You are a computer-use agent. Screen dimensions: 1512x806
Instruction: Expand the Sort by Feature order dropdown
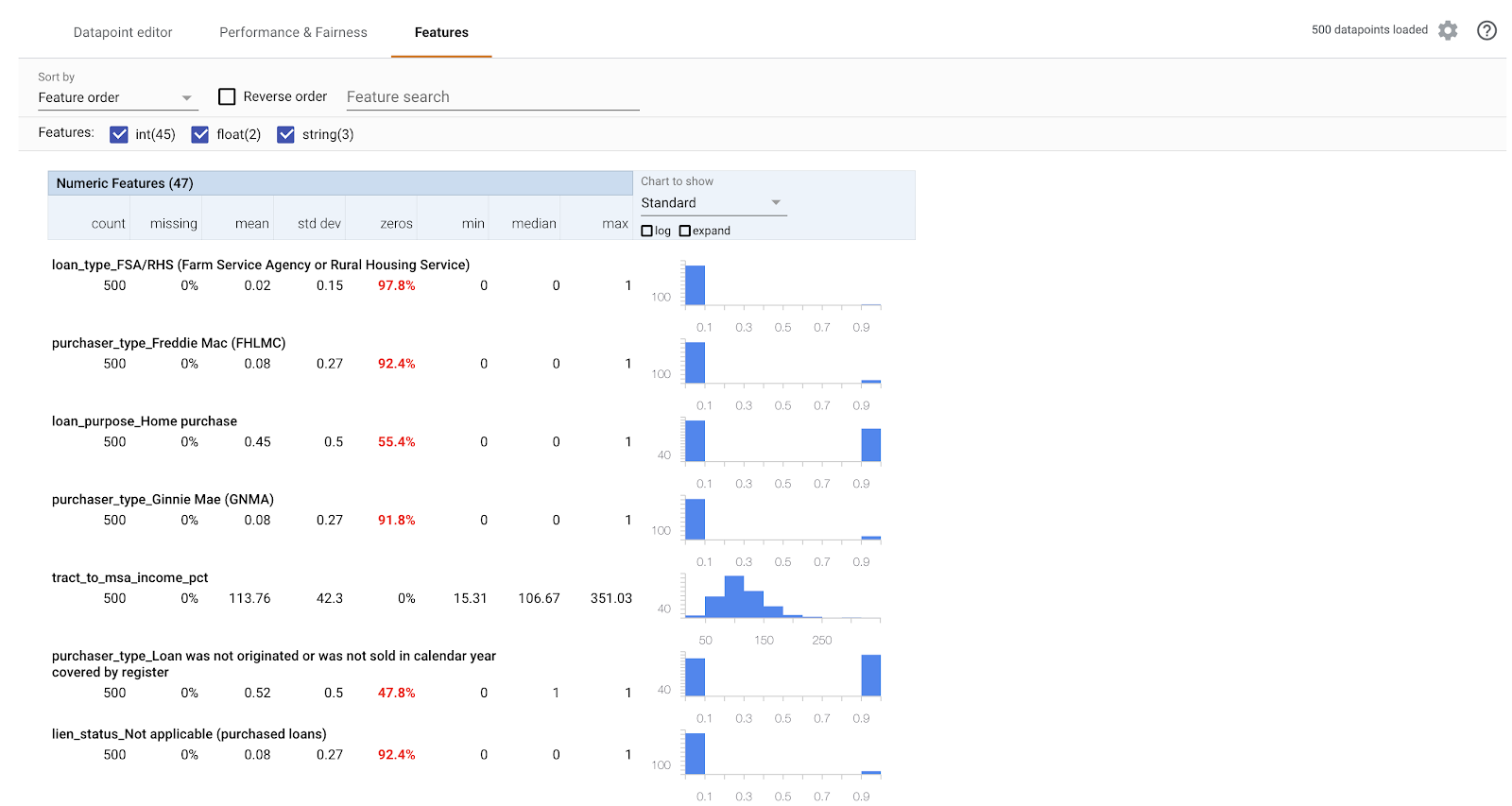click(x=116, y=97)
